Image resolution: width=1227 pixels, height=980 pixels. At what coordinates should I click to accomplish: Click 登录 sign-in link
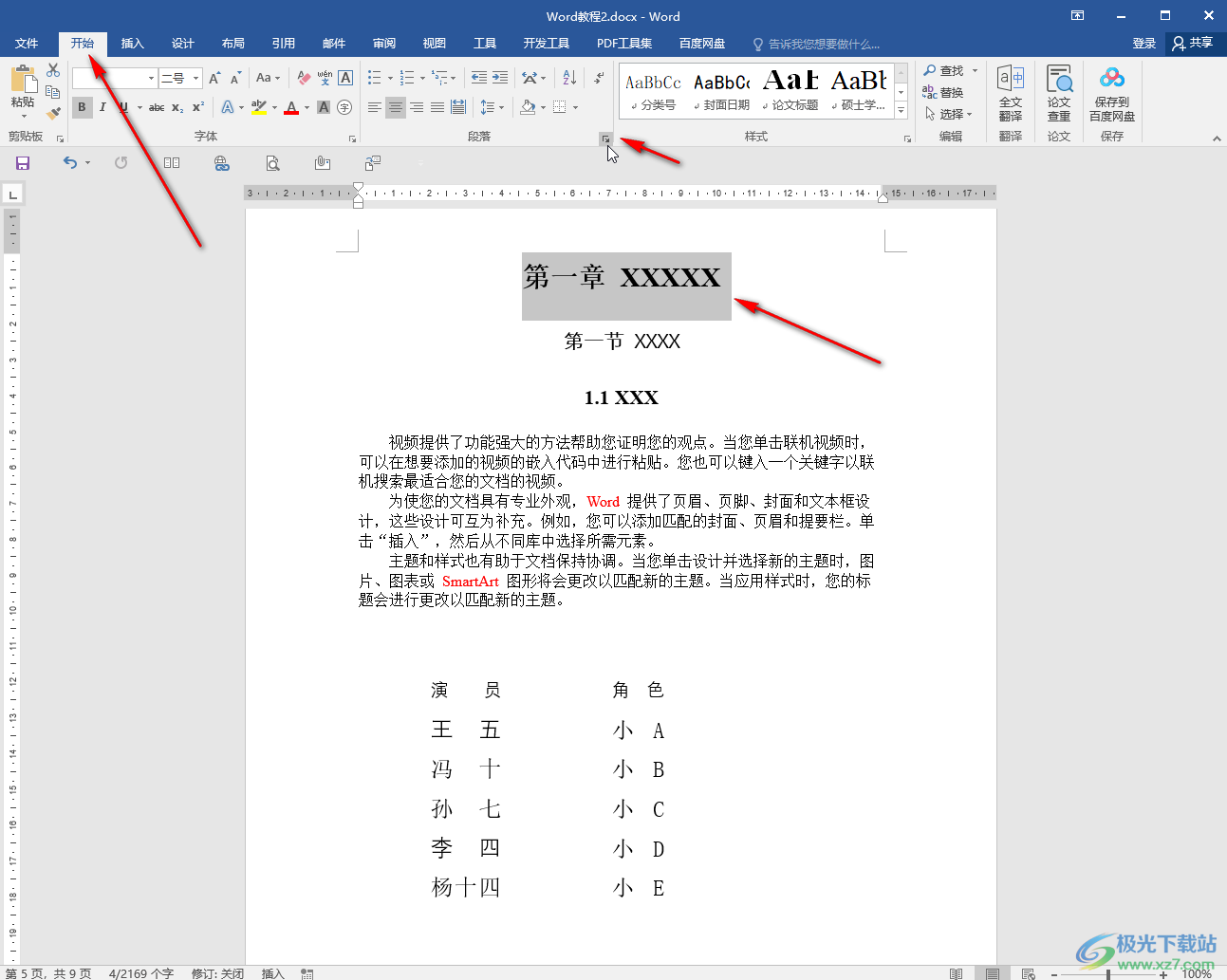tap(1144, 44)
